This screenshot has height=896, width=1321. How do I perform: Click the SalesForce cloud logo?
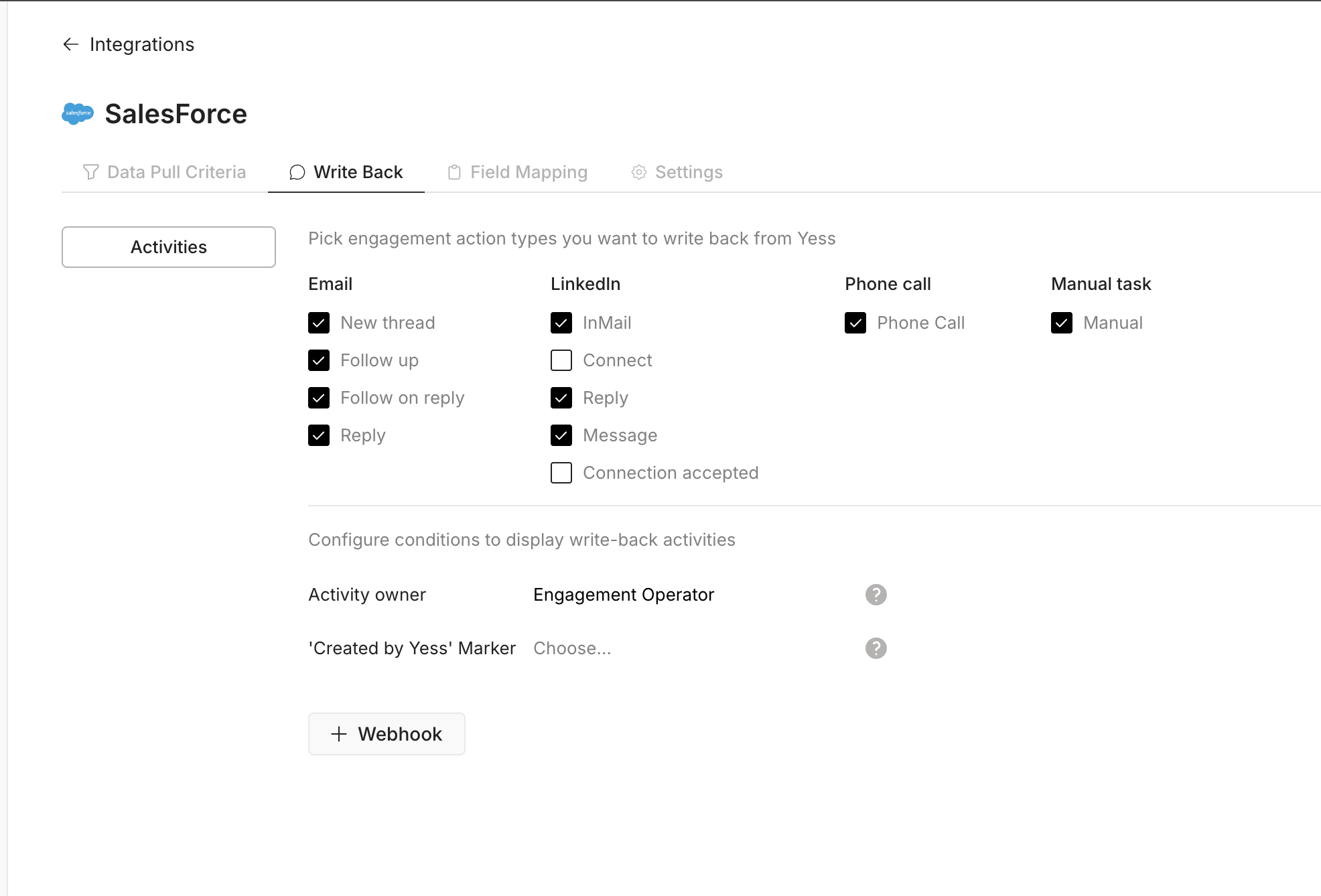(x=78, y=113)
